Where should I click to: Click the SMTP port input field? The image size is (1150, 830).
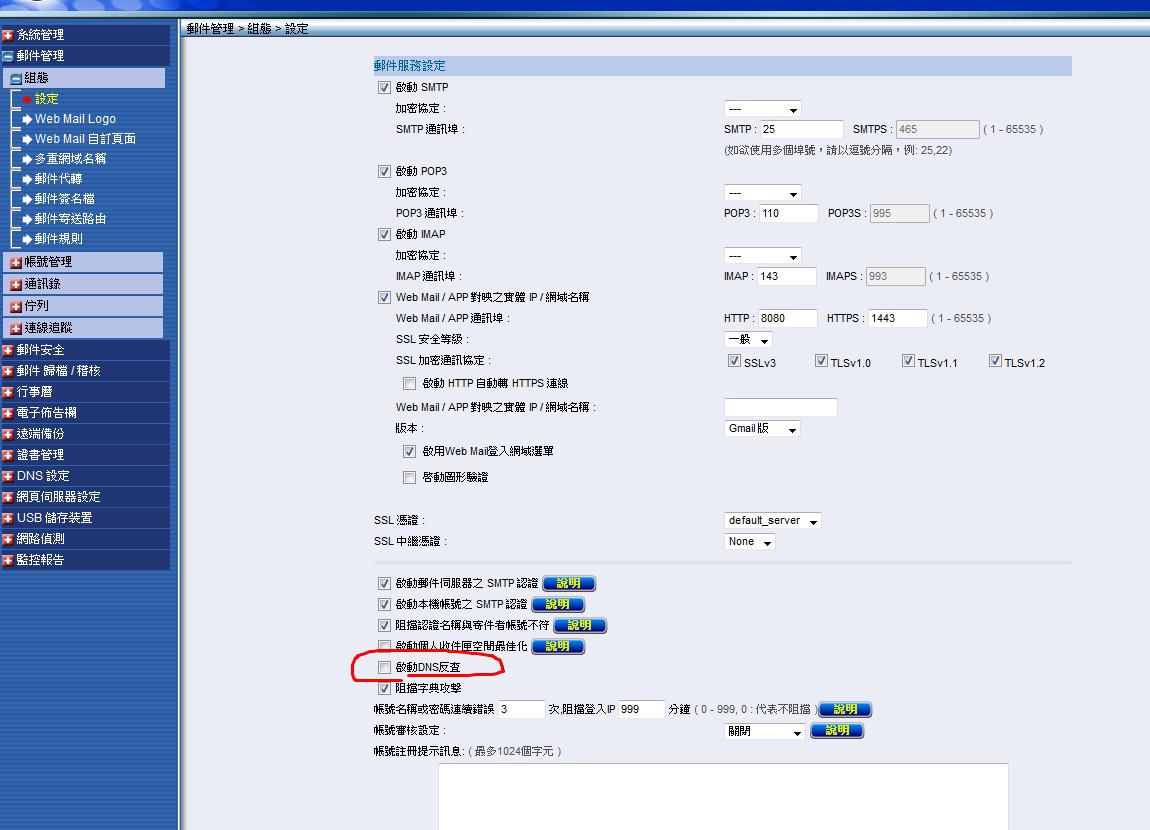click(801, 130)
